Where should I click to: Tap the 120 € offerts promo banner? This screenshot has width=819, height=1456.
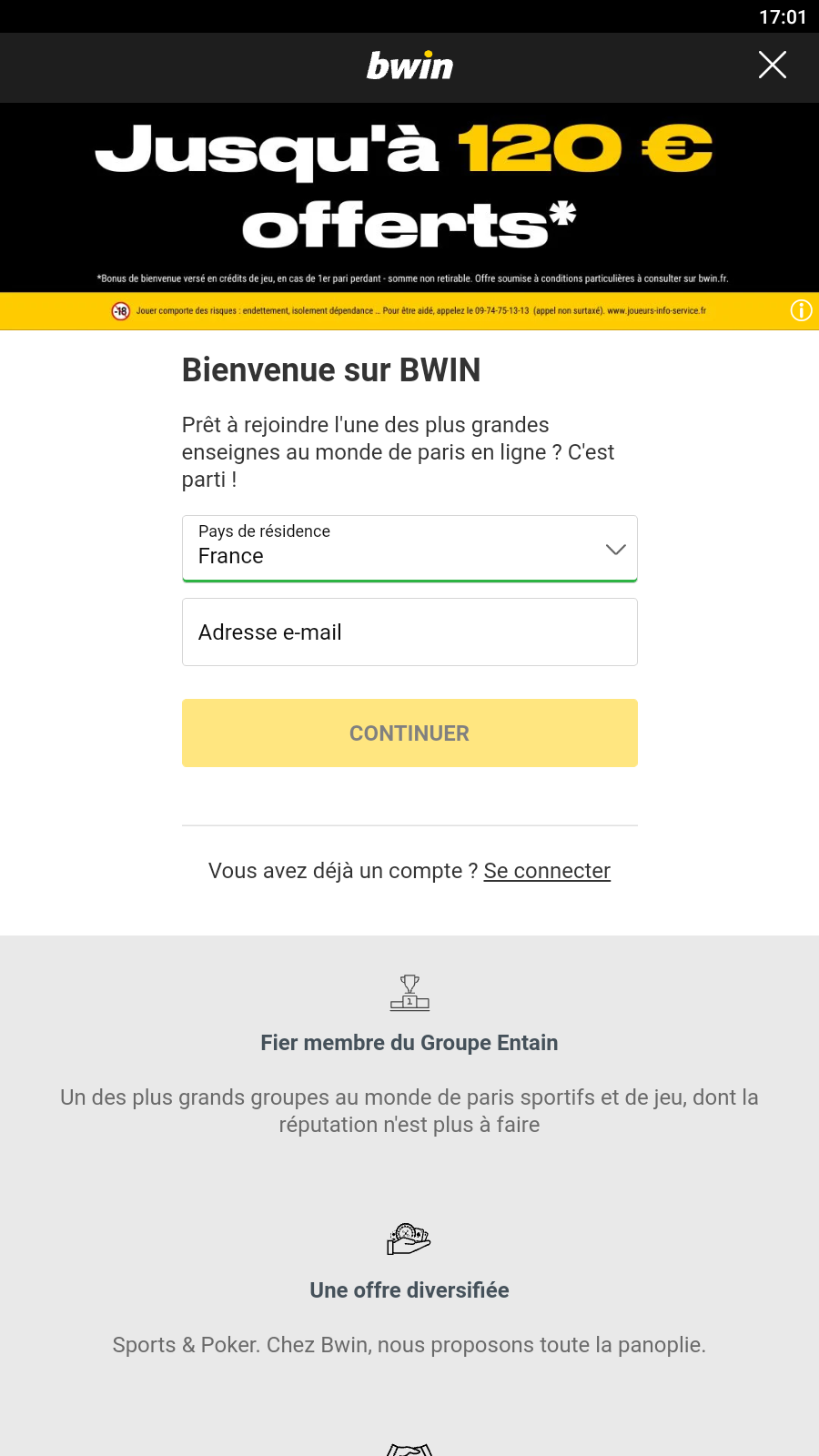(409, 187)
